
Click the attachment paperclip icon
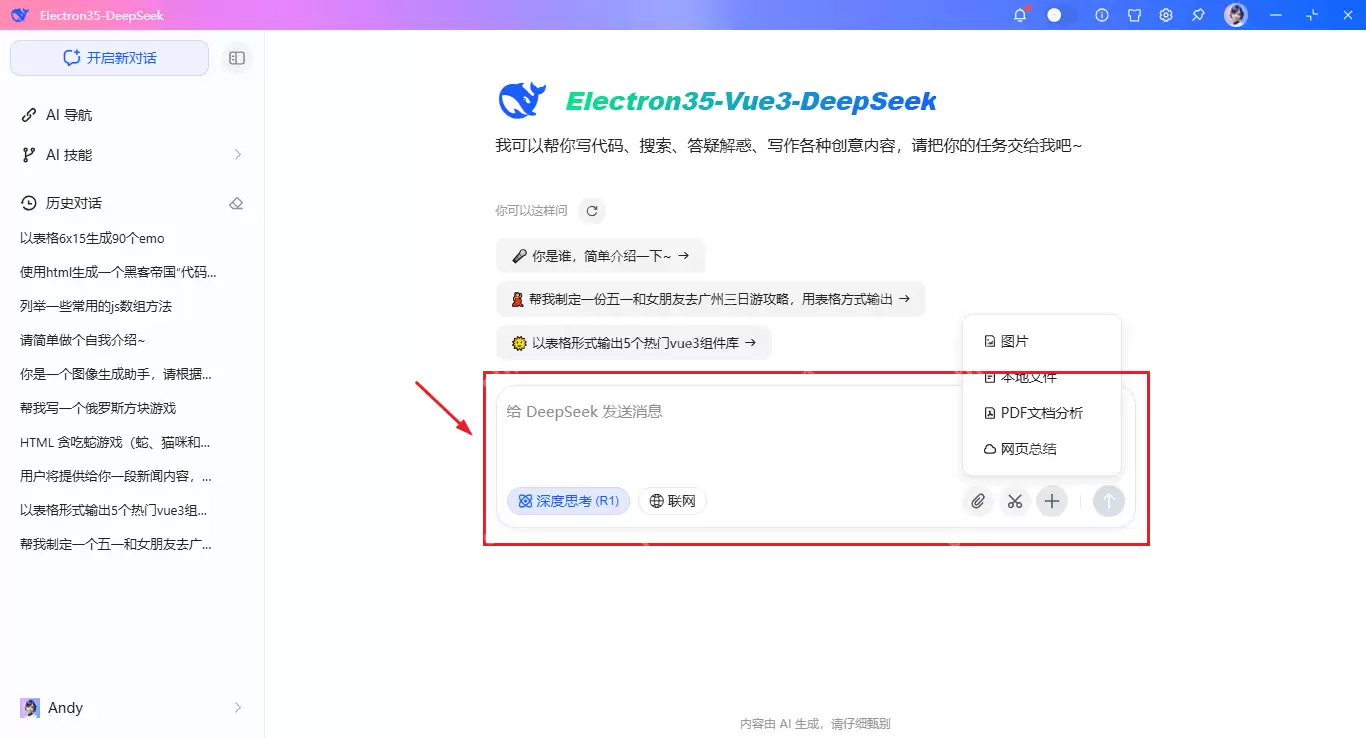[978, 501]
